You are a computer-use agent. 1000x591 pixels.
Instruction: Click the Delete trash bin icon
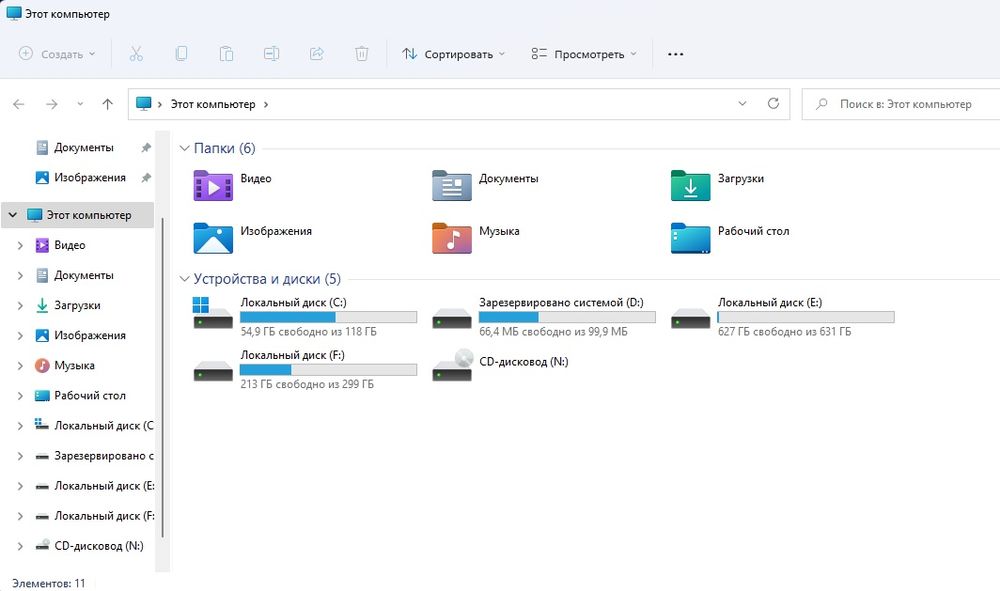coord(361,54)
